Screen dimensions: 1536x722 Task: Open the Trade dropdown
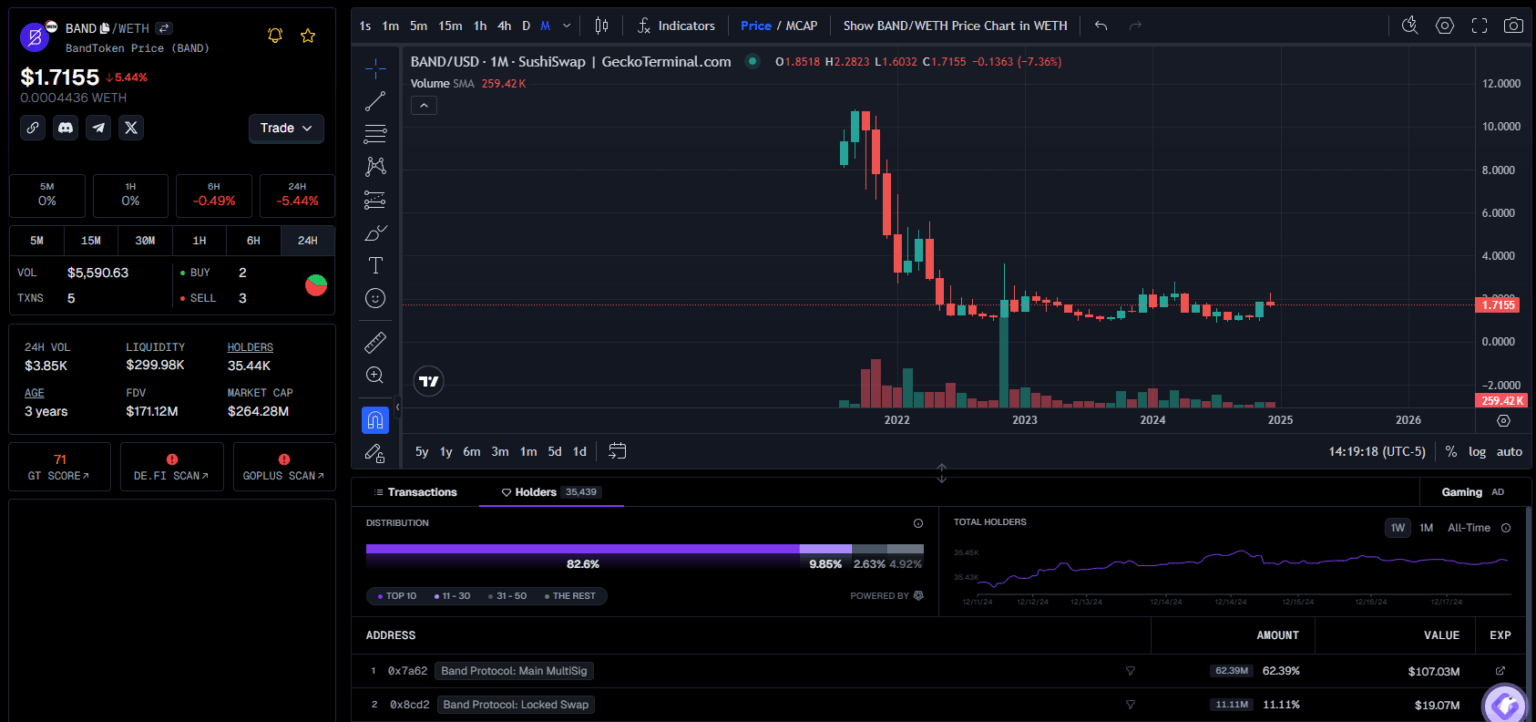click(286, 128)
